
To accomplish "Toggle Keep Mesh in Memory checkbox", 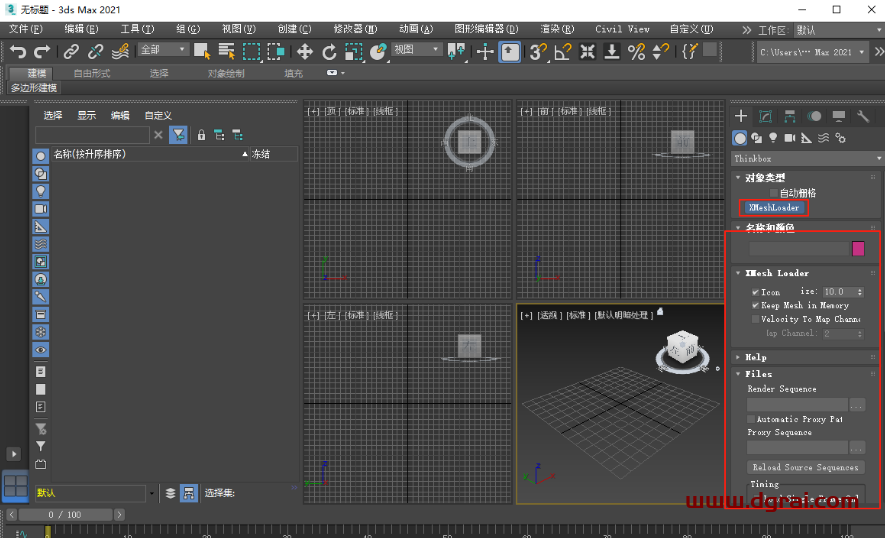I will pos(755,305).
